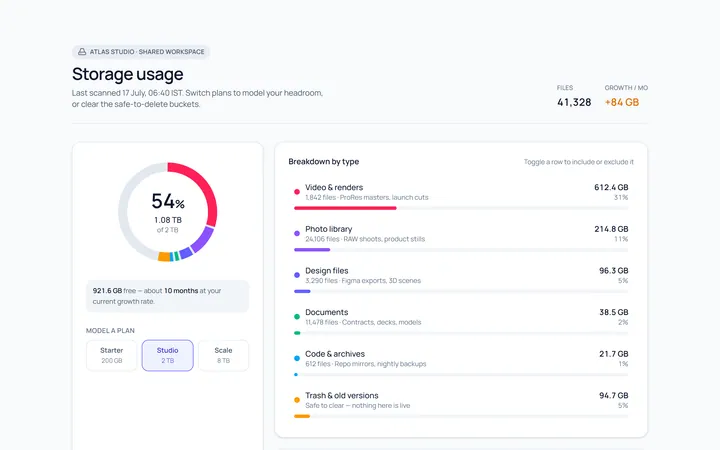Click the 94.7 GB value
This screenshot has height=450, width=720.
pyautogui.click(x=613, y=396)
